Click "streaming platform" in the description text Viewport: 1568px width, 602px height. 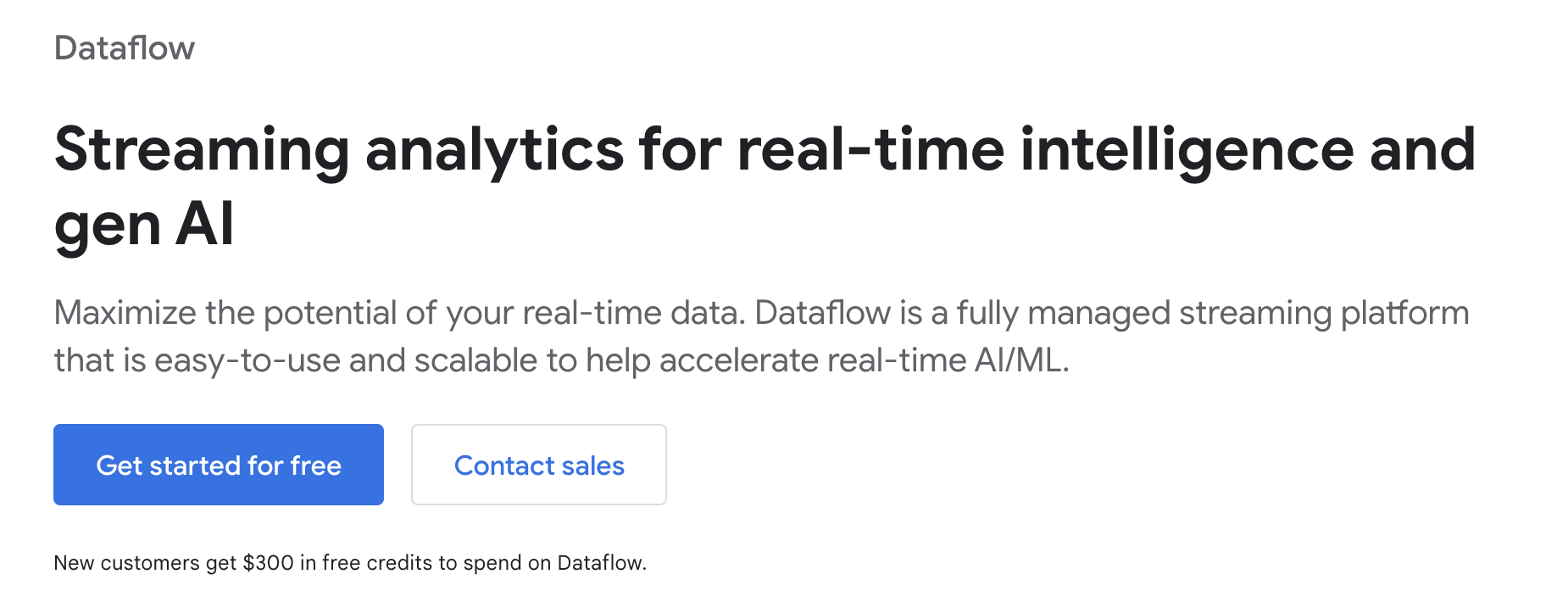(1324, 313)
